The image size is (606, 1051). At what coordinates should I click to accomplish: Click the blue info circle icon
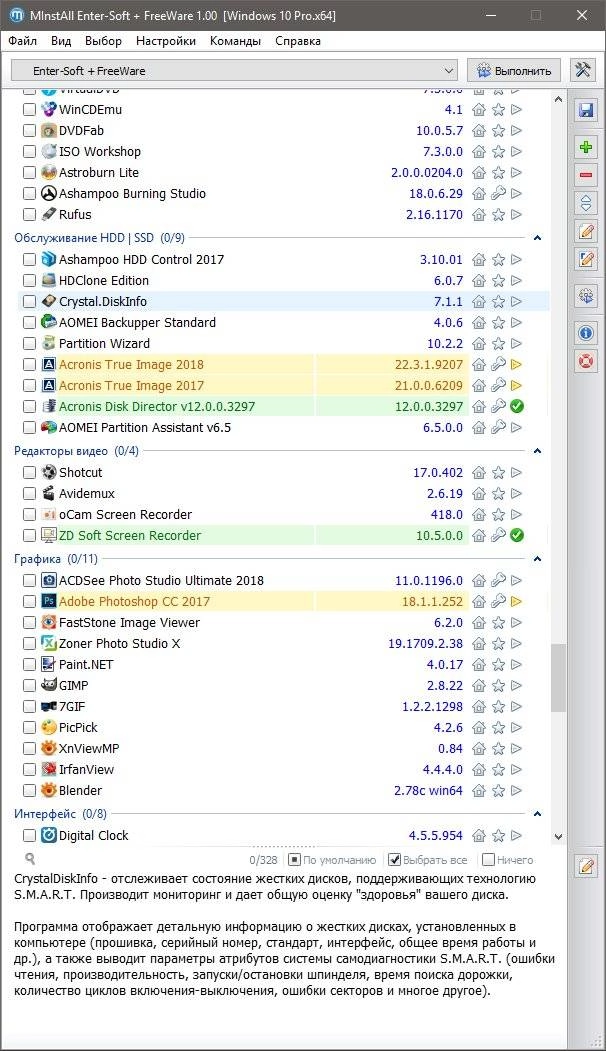pyautogui.click(x=586, y=332)
